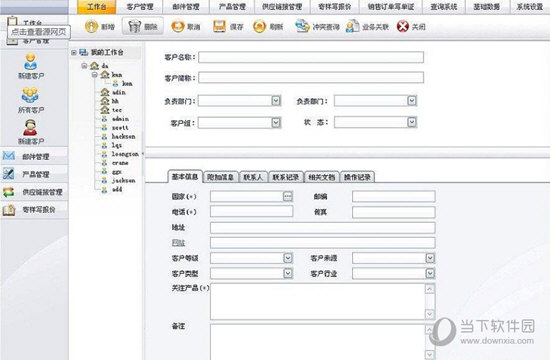Click the 保存 floppy disk icon
Image resolution: width=550 pixels, height=360 pixels.
pyautogui.click(x=220, y=26)
